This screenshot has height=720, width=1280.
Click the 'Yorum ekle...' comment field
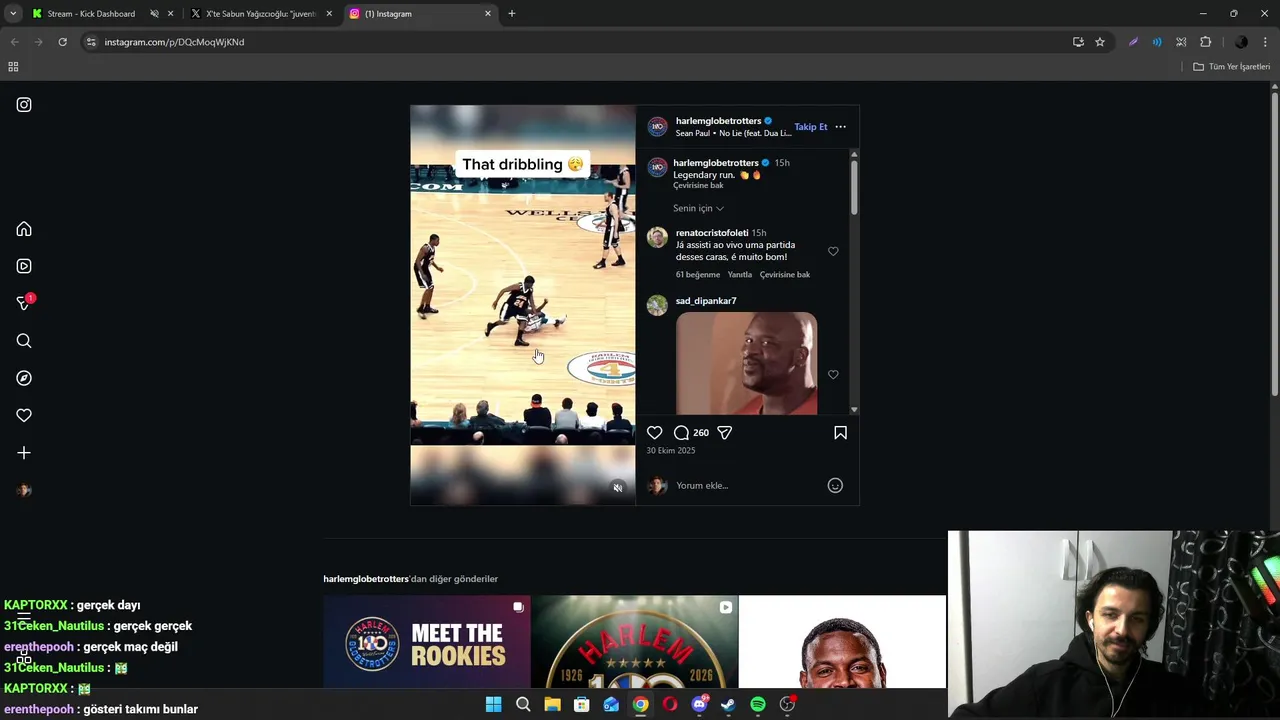pos(748,486)
